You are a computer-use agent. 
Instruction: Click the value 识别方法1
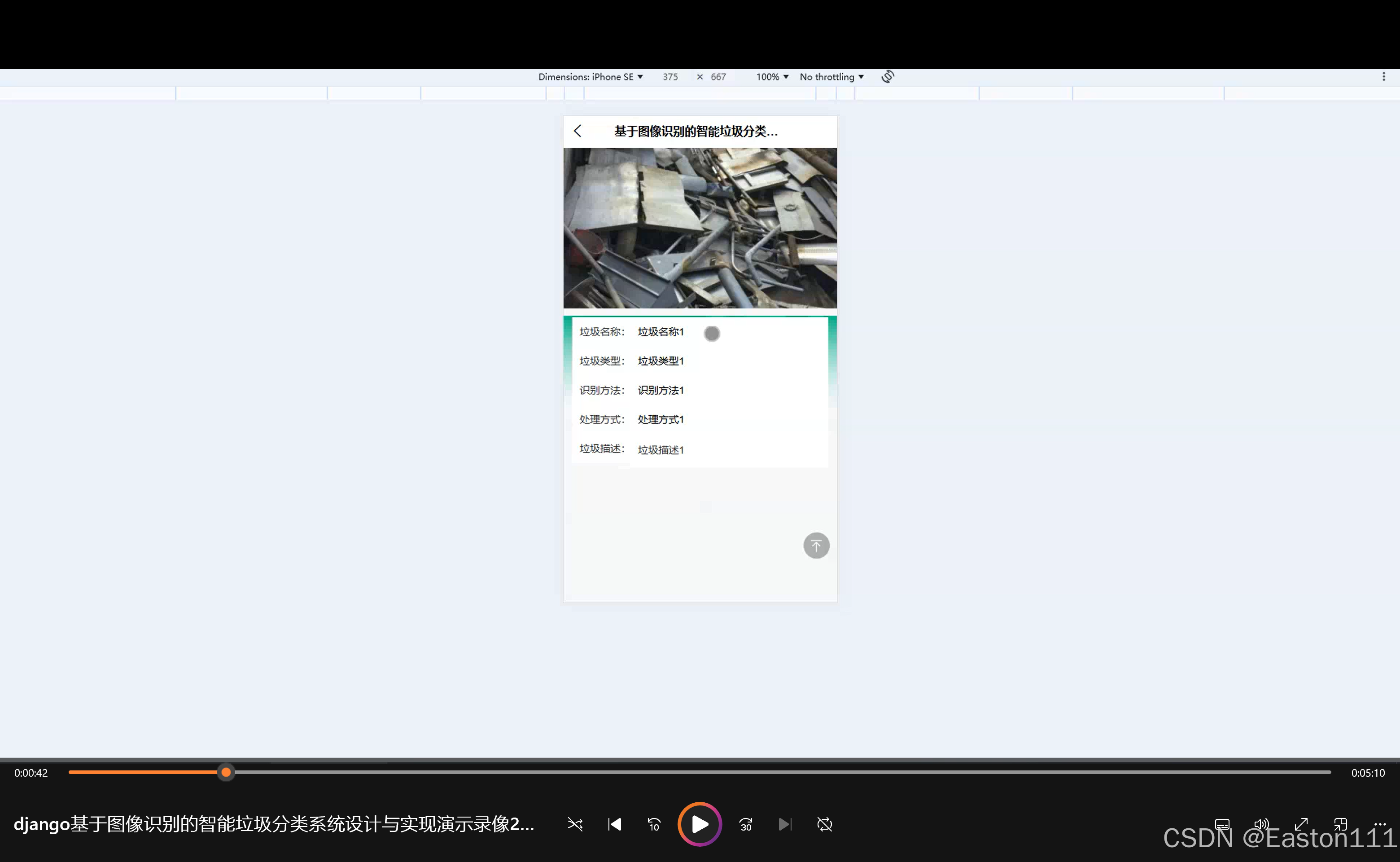[661, 390]
